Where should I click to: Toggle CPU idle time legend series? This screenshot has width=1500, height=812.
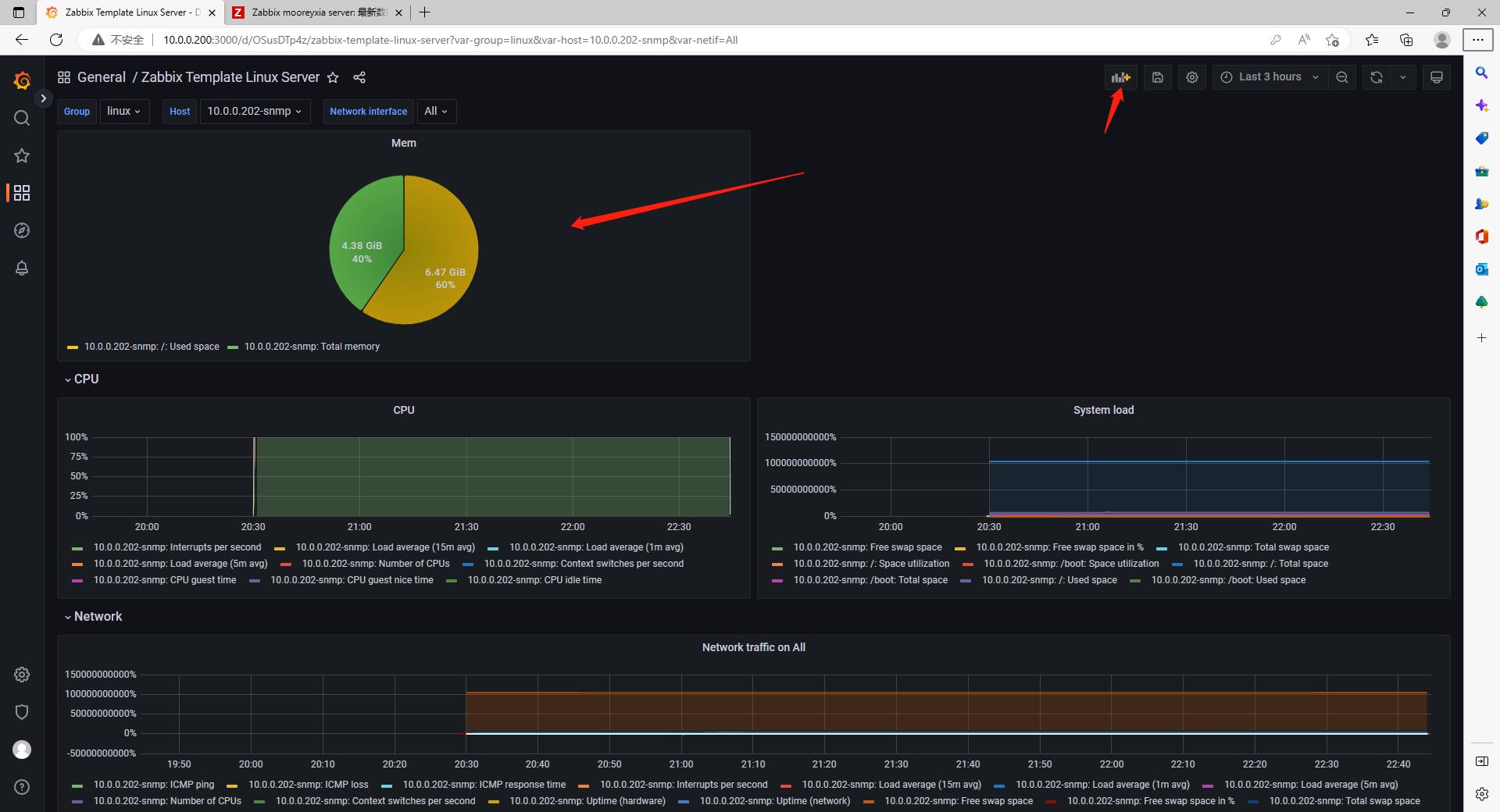(534, 580)
